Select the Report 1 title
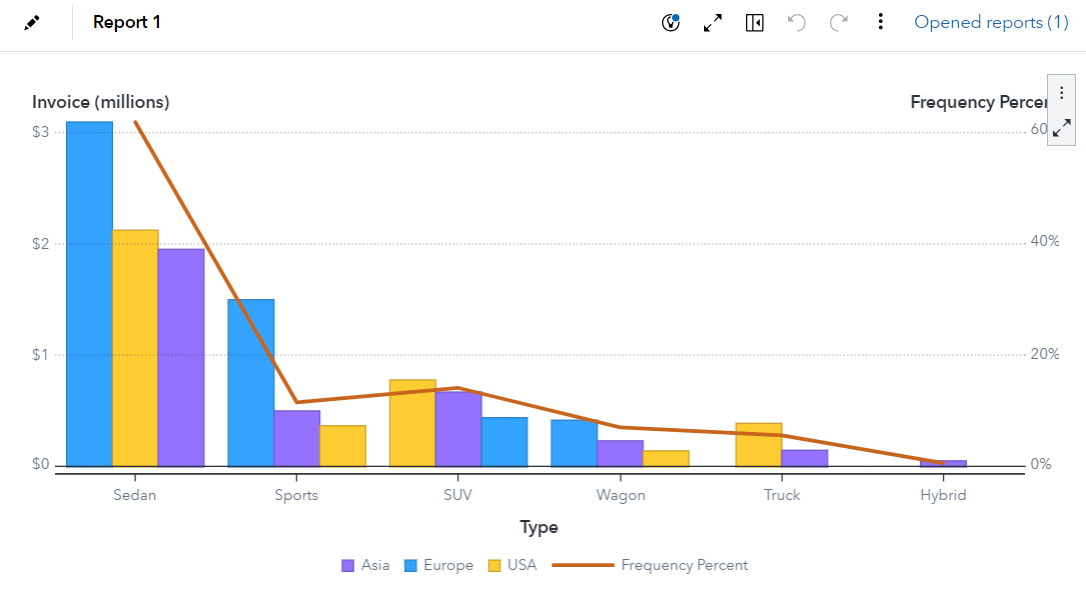 127,22
